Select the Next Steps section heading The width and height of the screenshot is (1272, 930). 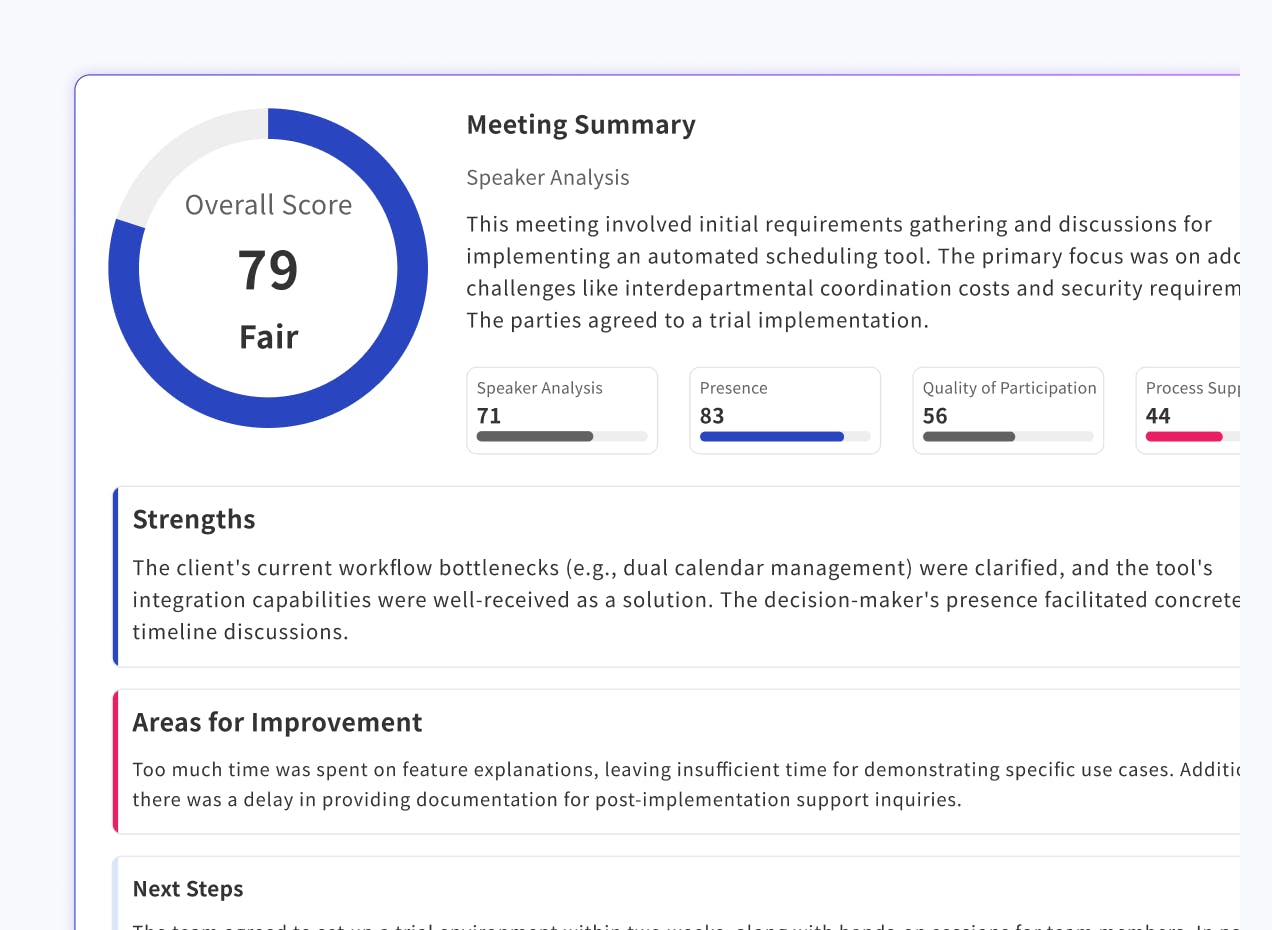[188, 889]
